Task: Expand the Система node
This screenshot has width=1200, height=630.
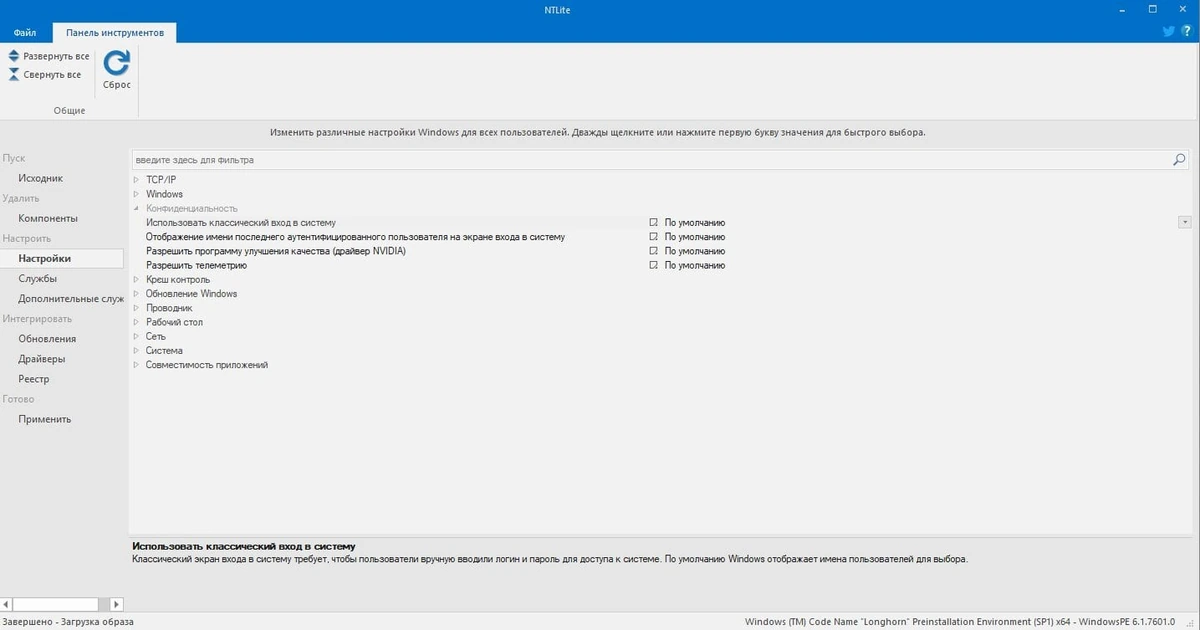Action: (136, 351)
